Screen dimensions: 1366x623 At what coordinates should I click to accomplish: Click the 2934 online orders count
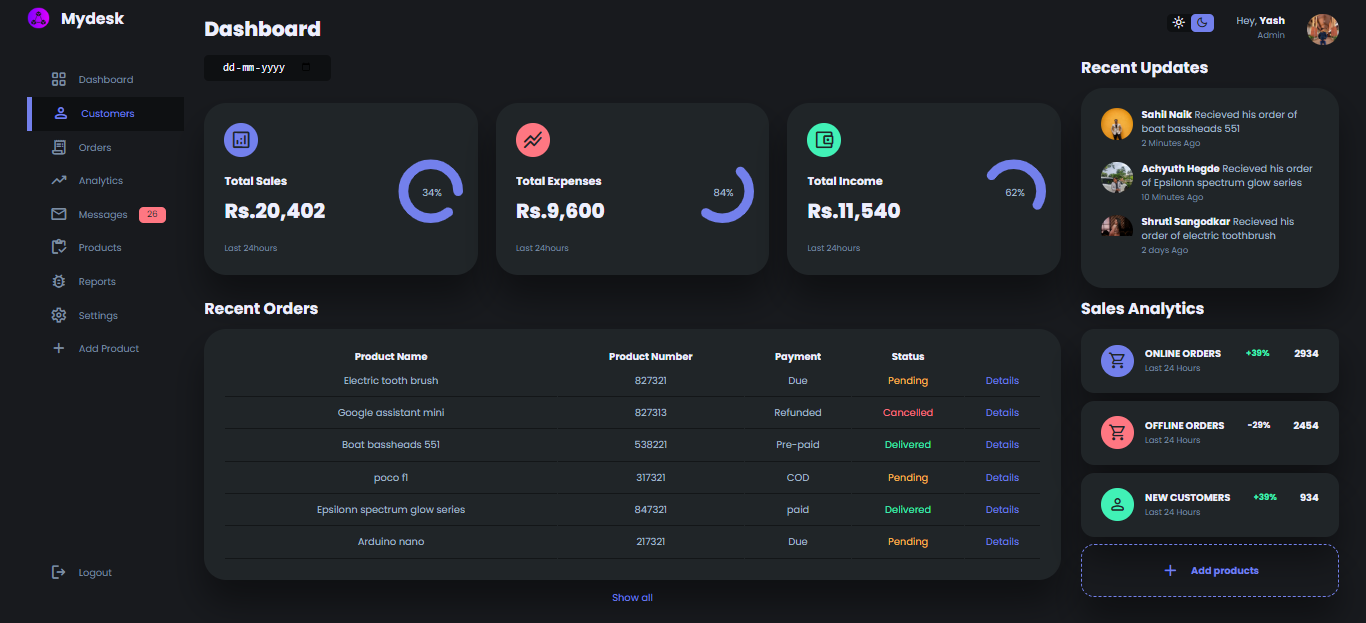click(1306, 353)
